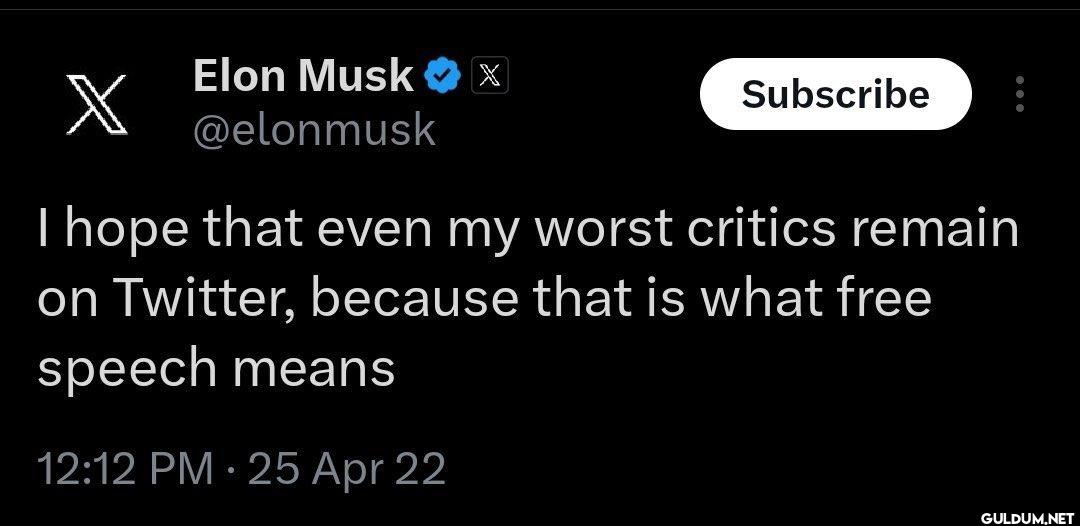
Task: Click the word 'remain' in the post
Action: (935, 228)
